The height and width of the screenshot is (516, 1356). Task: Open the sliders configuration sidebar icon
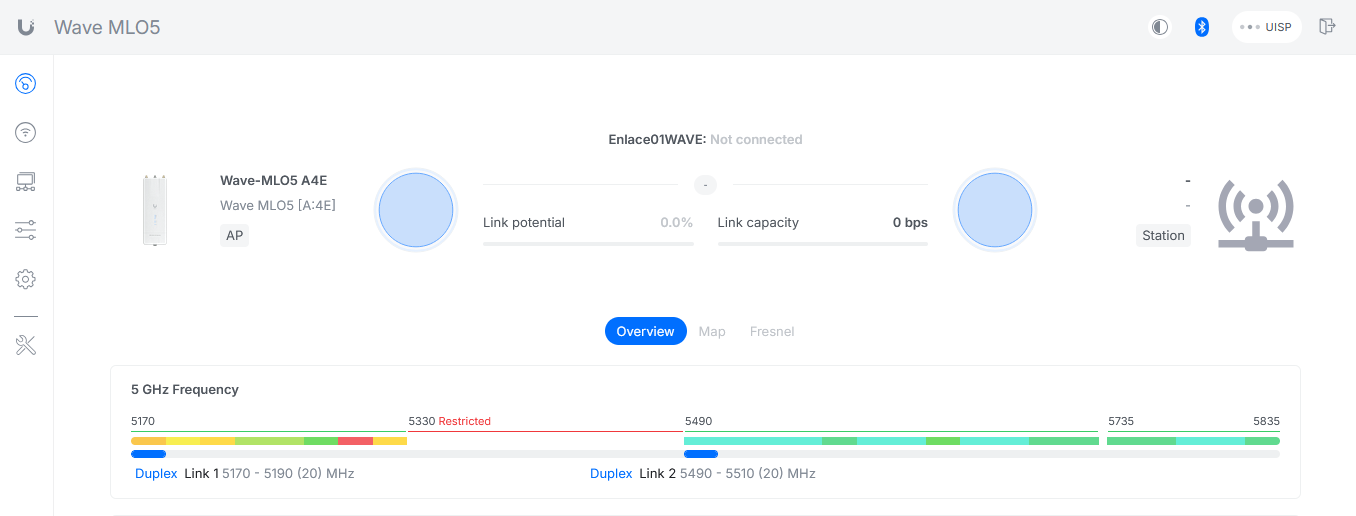pyautogui.click(x=26, y=230)
